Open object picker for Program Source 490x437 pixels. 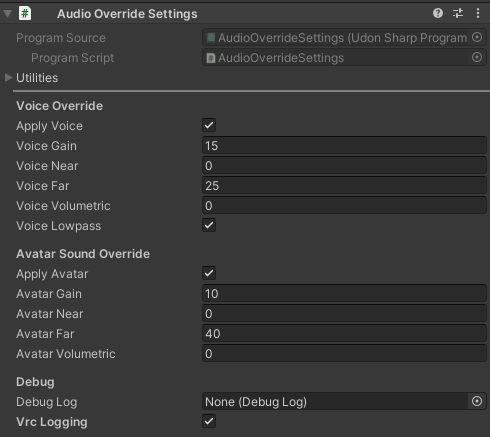tap(477, 37)
